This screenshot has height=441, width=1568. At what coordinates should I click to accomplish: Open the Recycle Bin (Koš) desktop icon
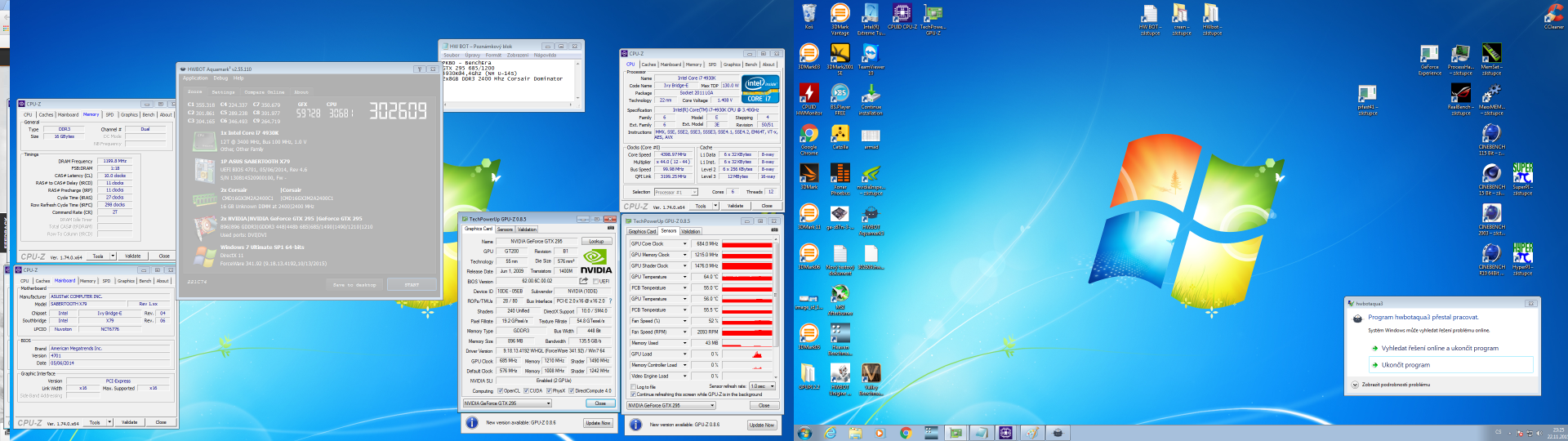pos(808,17)
